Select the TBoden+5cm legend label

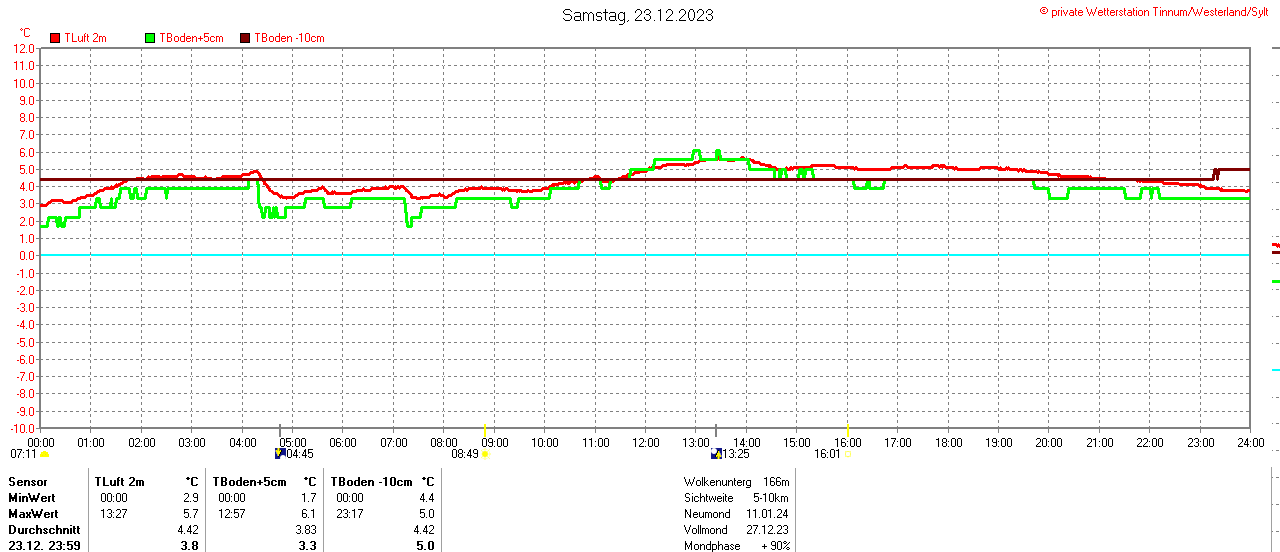(190, 38)
